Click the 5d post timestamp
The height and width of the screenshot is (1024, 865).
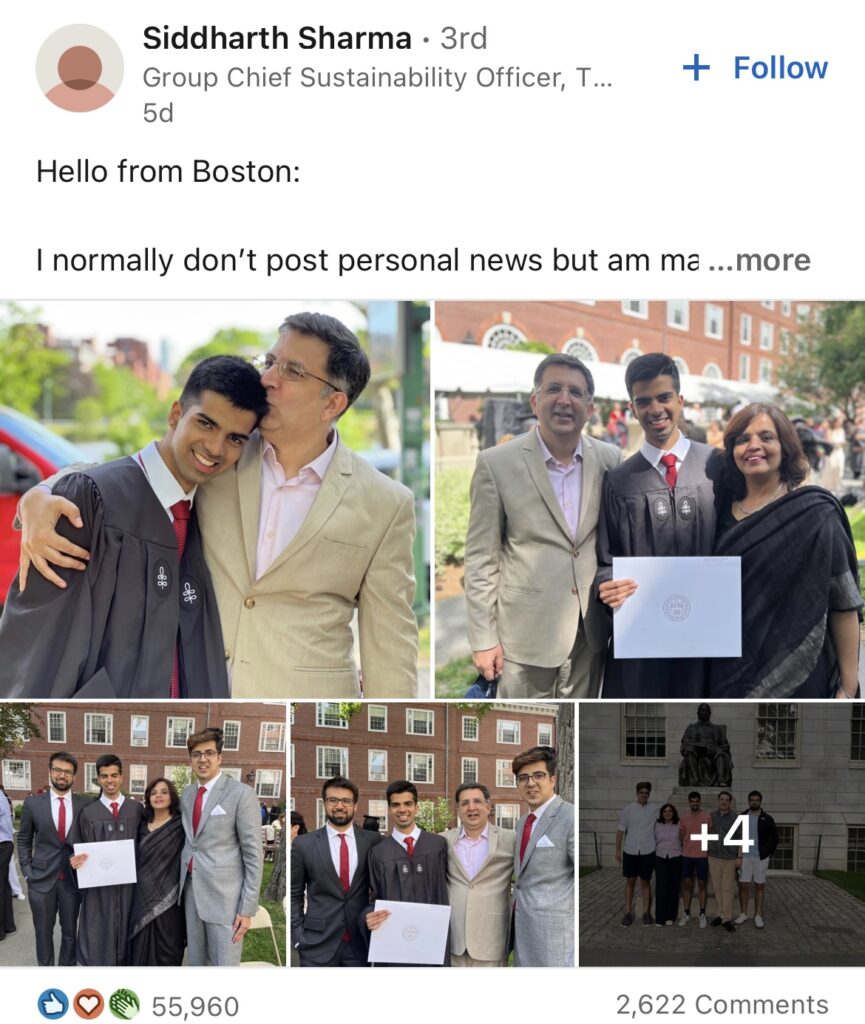[x=158, y=113]
